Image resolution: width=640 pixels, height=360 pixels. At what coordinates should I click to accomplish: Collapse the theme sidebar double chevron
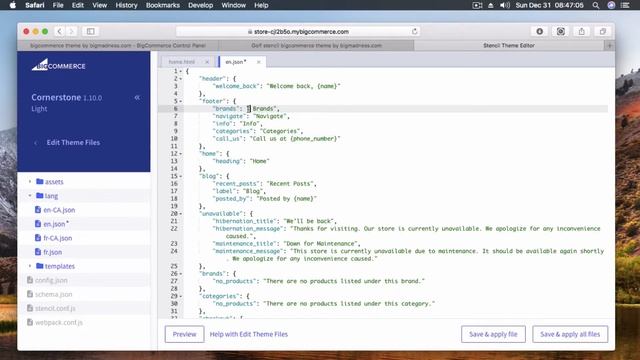(137, 98)
